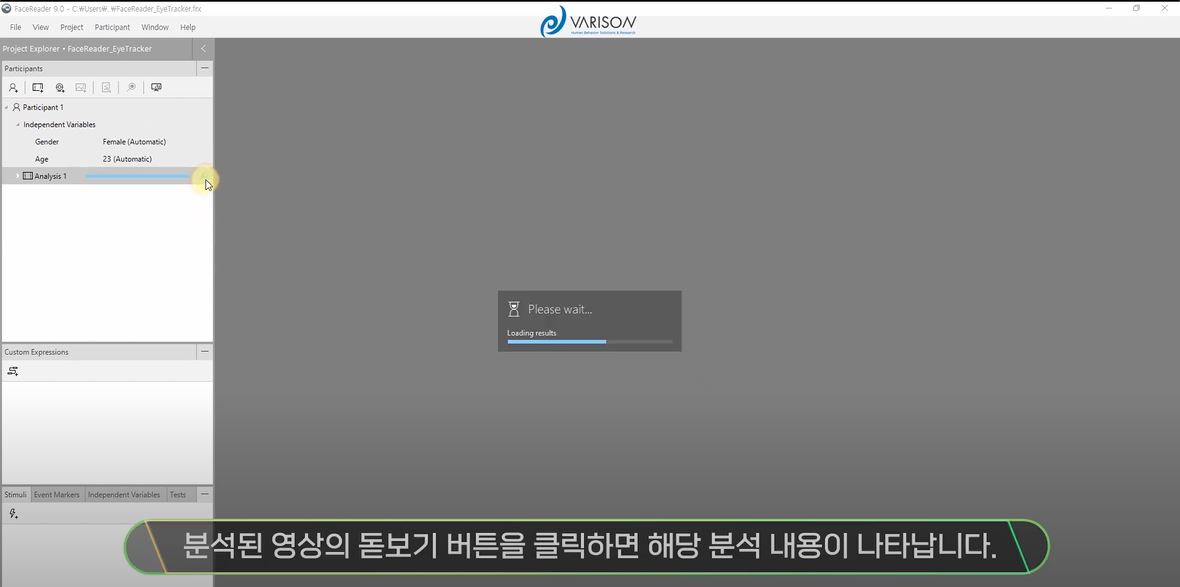Switch to the Independent Variables tab
The image size is (1180, 587).
coord(124,494)
